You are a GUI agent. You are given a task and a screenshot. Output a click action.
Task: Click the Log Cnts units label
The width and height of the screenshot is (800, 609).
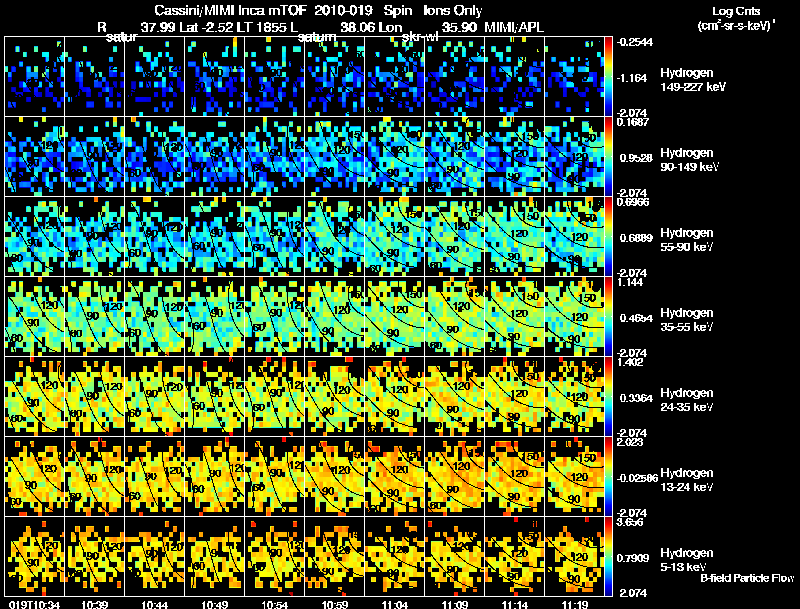[x=736, y=18]
